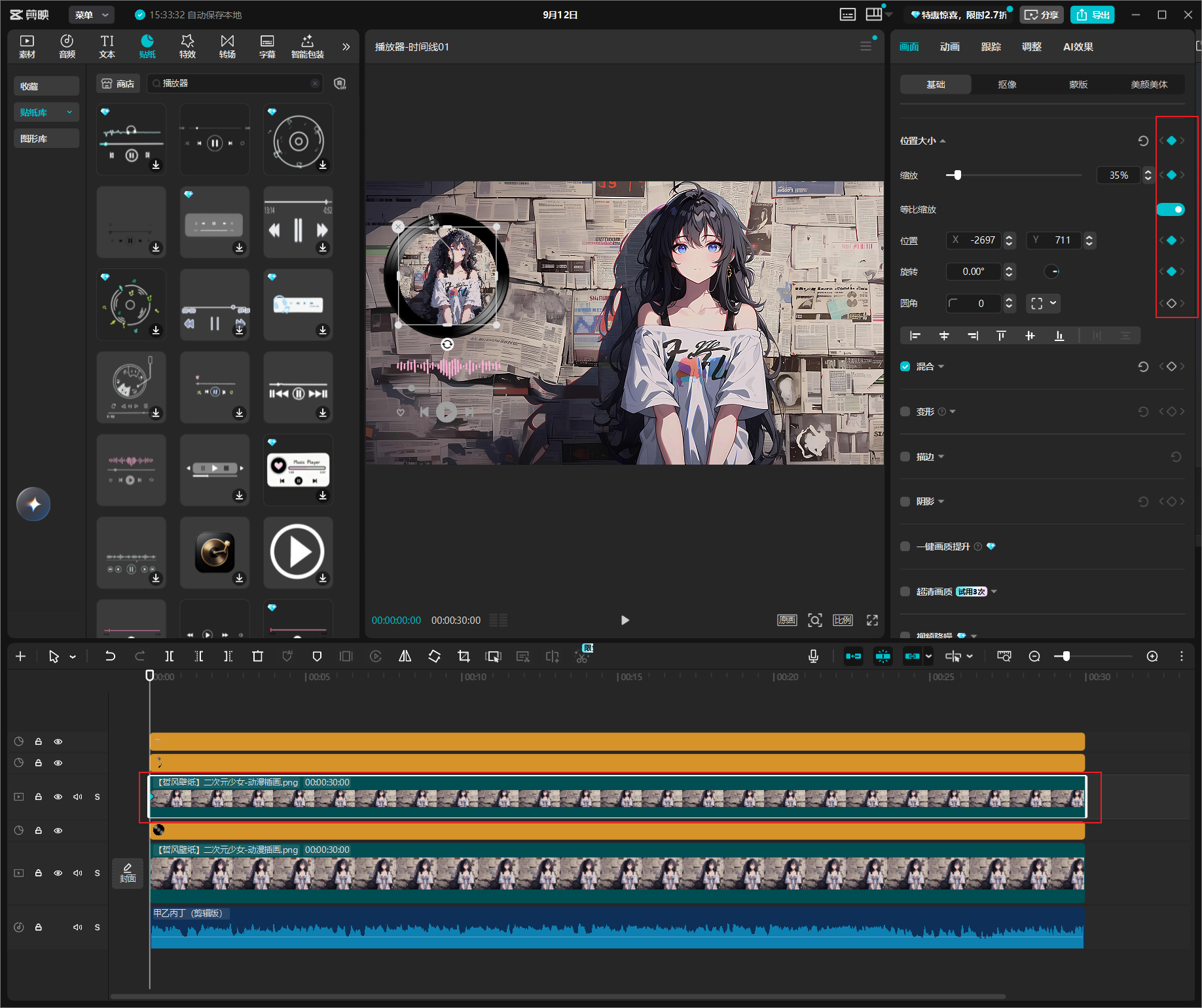
Task: Expand more top tabs with double-chevron
Action: point(346,46)
